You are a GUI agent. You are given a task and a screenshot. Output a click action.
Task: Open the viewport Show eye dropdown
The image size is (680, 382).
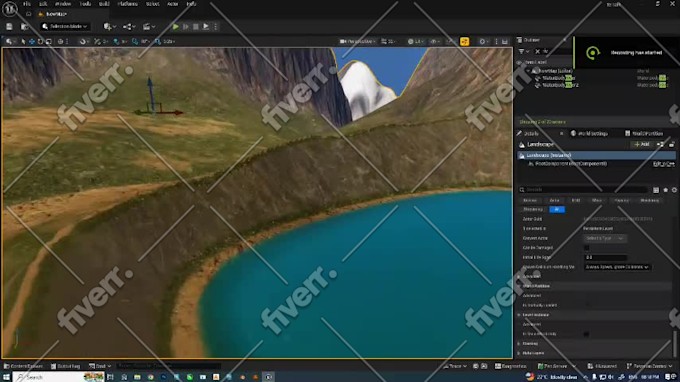pyautogui.click(x=435, y=42)
